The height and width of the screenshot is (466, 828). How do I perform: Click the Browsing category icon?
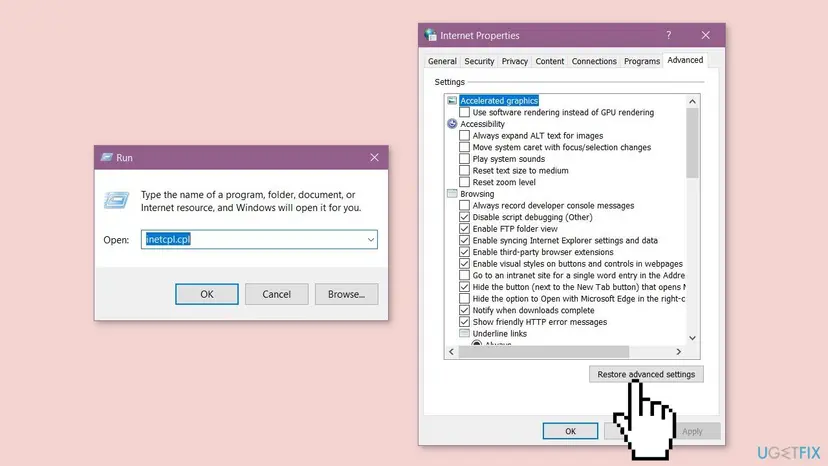click(452, 193)
